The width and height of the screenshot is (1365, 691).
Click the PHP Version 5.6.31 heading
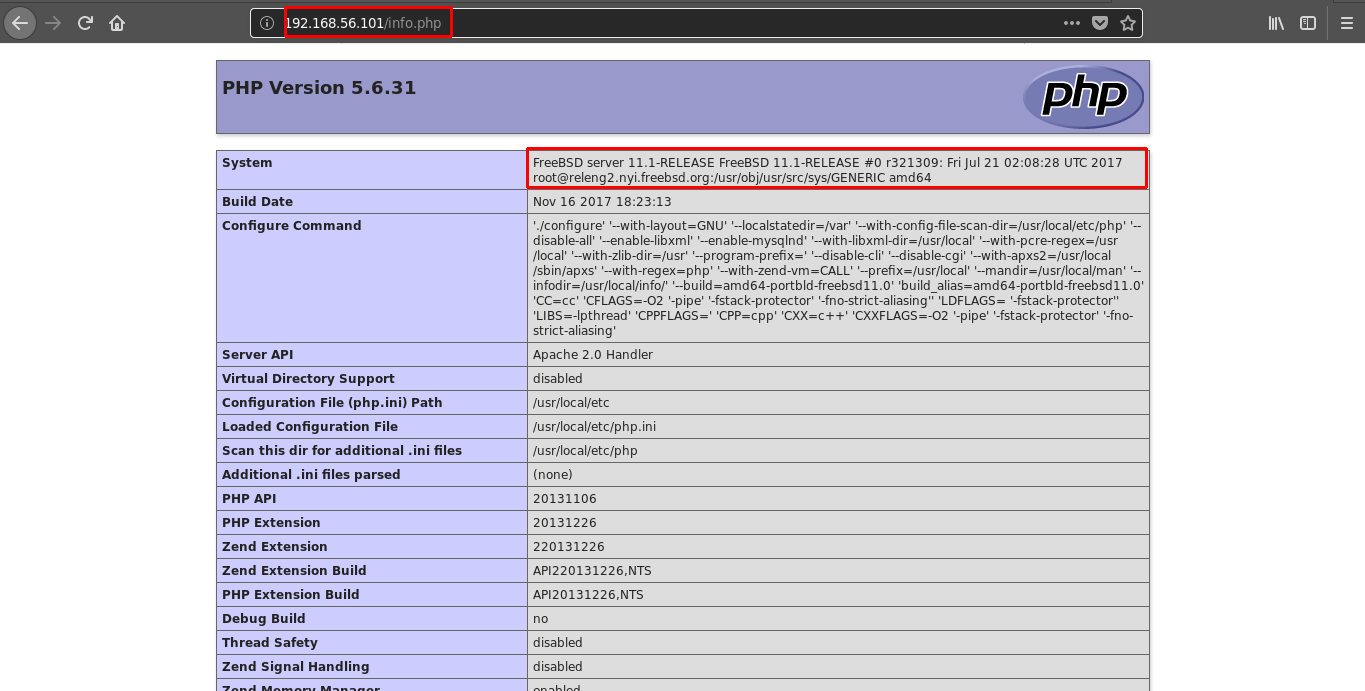pyautogui.click(x=319, y=88)
